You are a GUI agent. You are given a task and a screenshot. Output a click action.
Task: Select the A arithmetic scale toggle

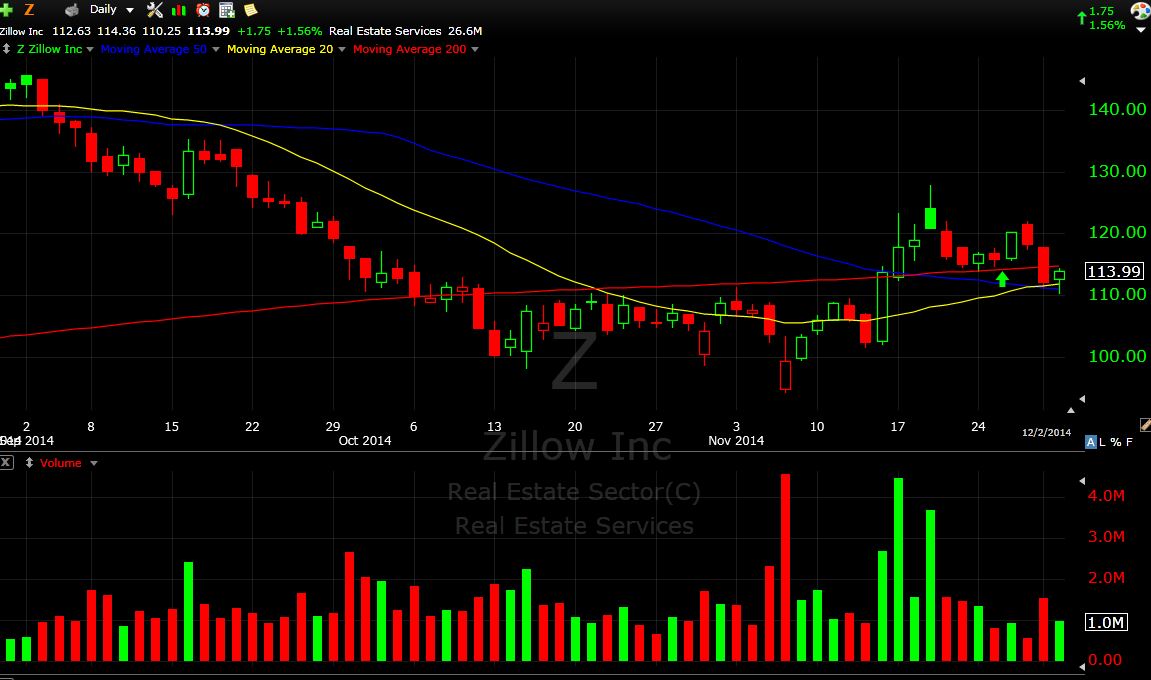click(x=1091, y=442)
